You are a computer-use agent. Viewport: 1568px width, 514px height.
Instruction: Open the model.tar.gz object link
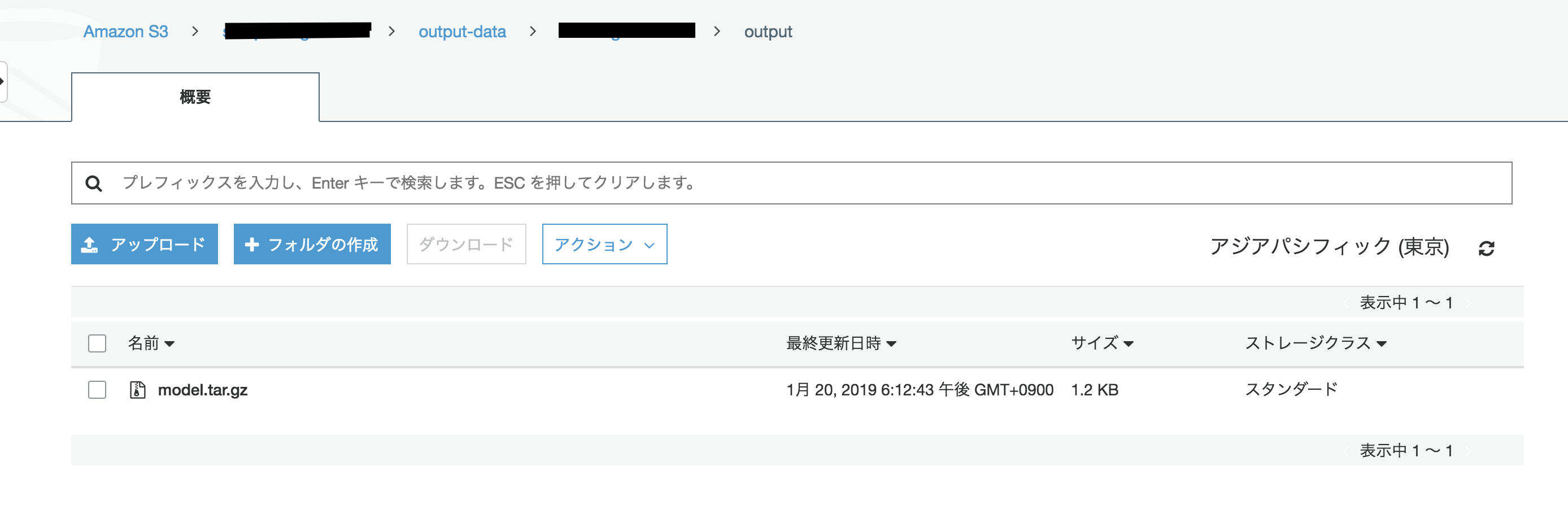coord(203,390)
